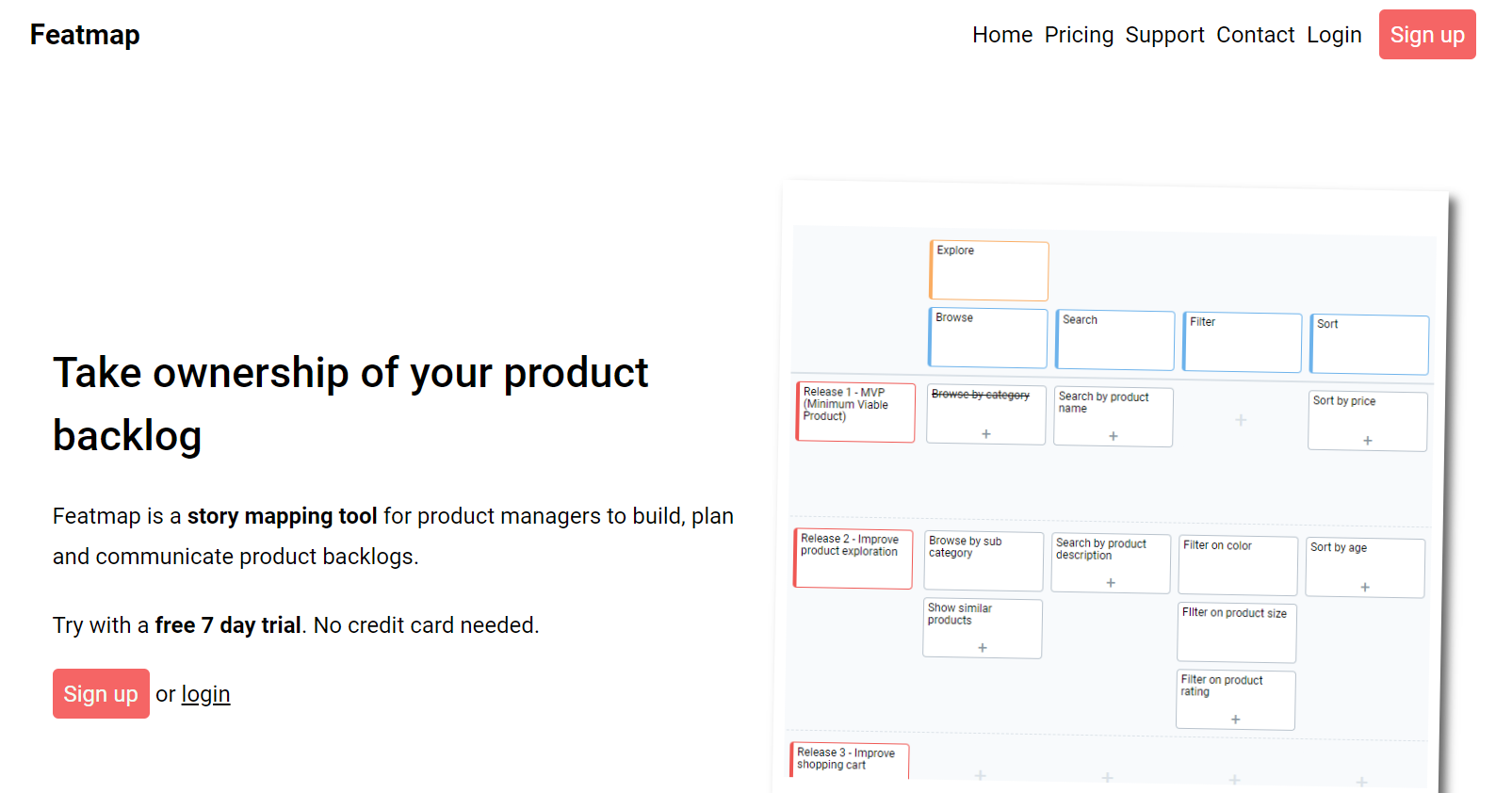Click Sign up in the navigation bar
The image size is (1512, 793).
point(1426,35)
